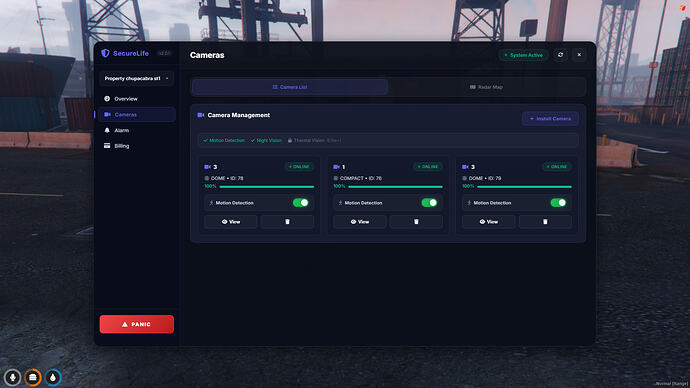View the DOME ID 78 camera feed
The height and width of the screenshot is (388, 690).
click(231, 222)
